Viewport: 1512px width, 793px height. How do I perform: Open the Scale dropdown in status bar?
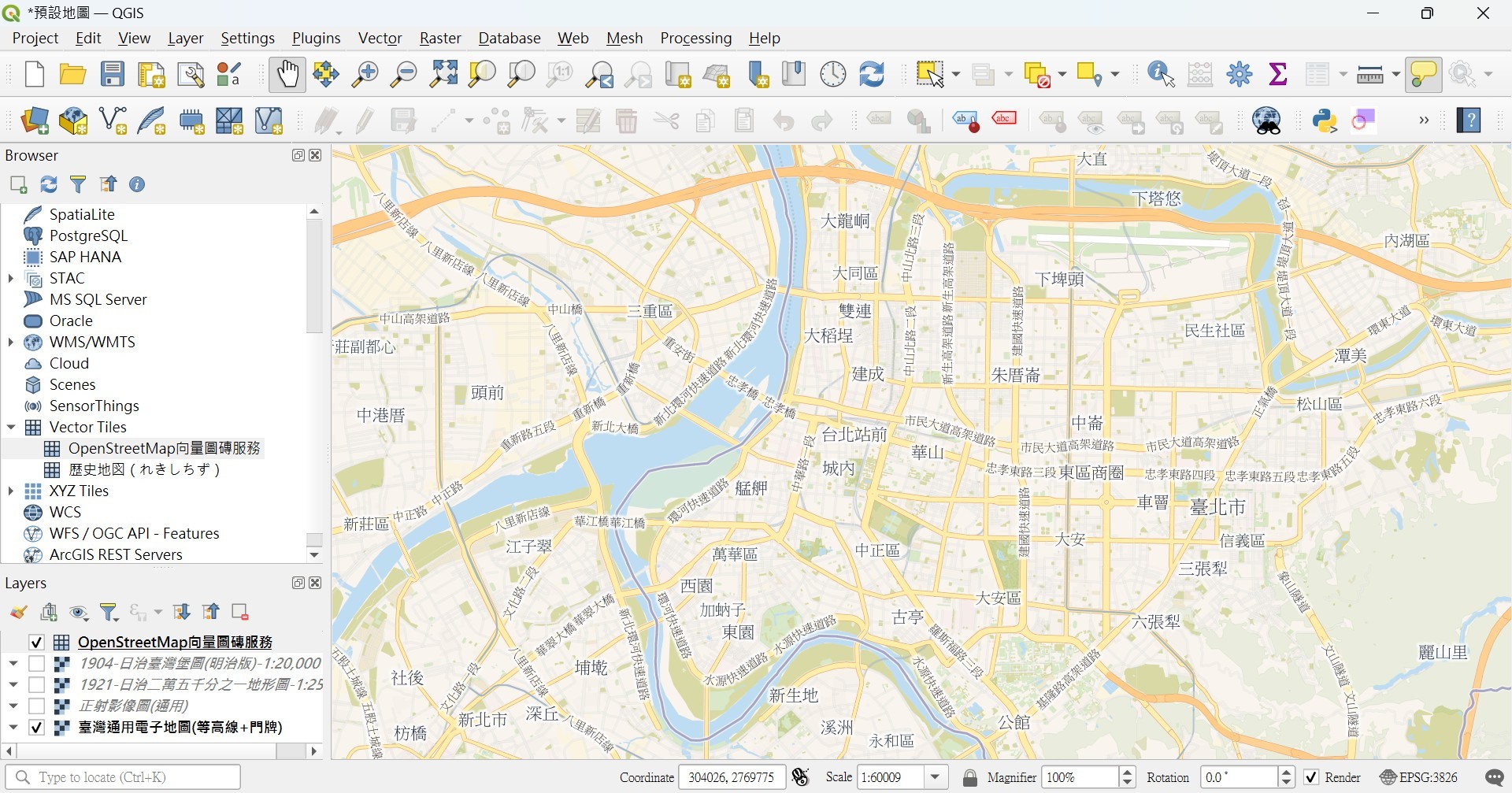(x=936, y=776)
